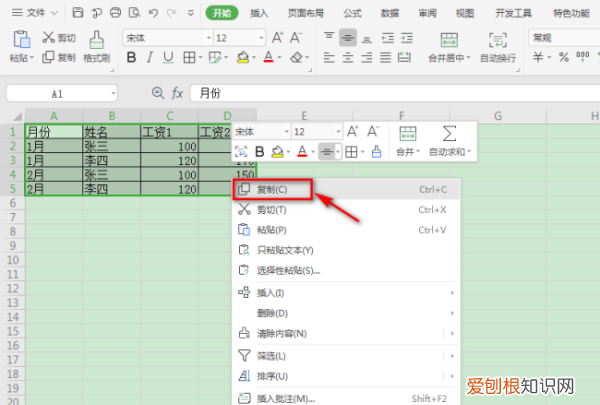Click the Print icon in quick access toolbar
600x405 pixels.
click(115, 13)
